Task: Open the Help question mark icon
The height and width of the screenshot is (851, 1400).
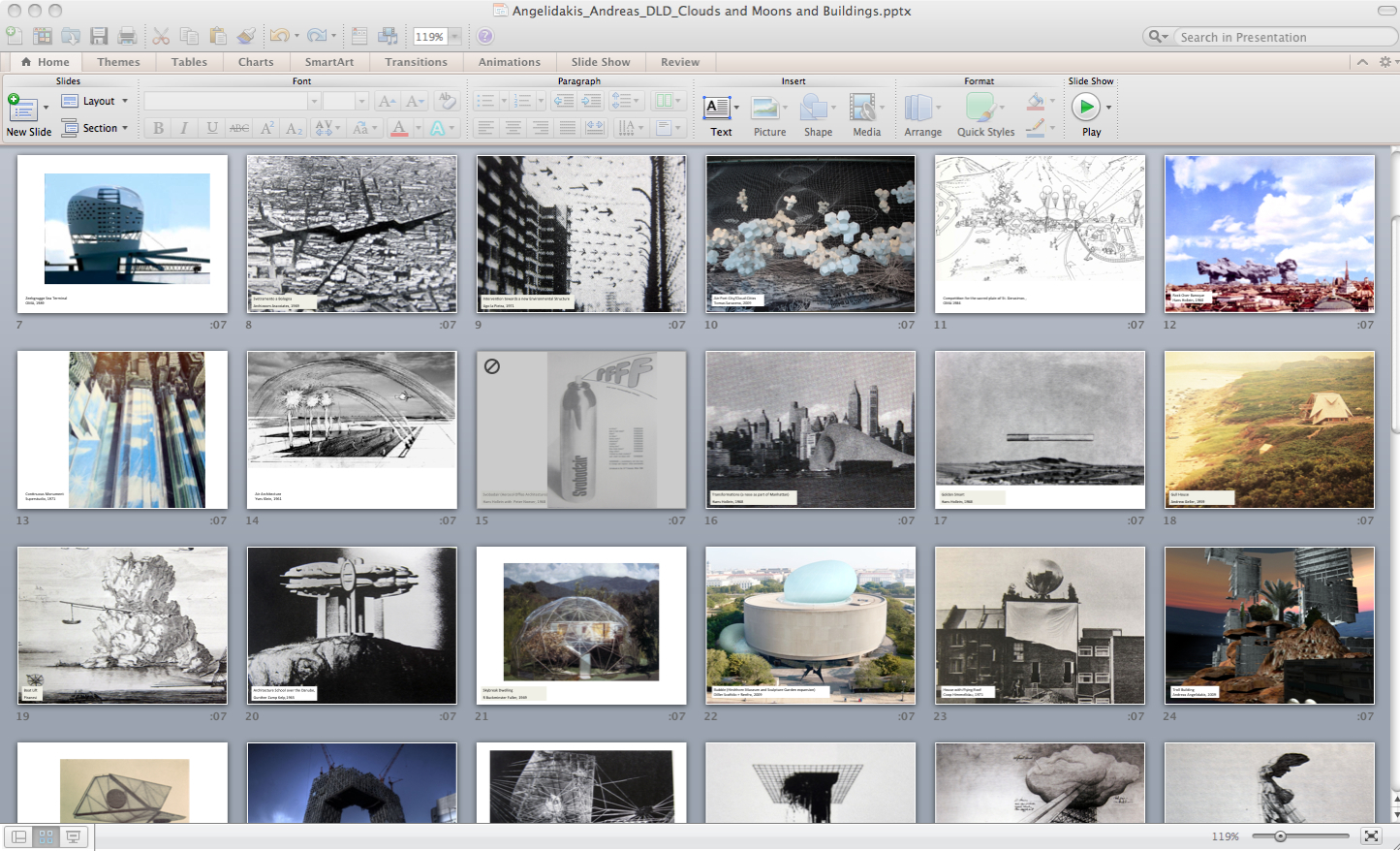Action: tap(485, 37)
